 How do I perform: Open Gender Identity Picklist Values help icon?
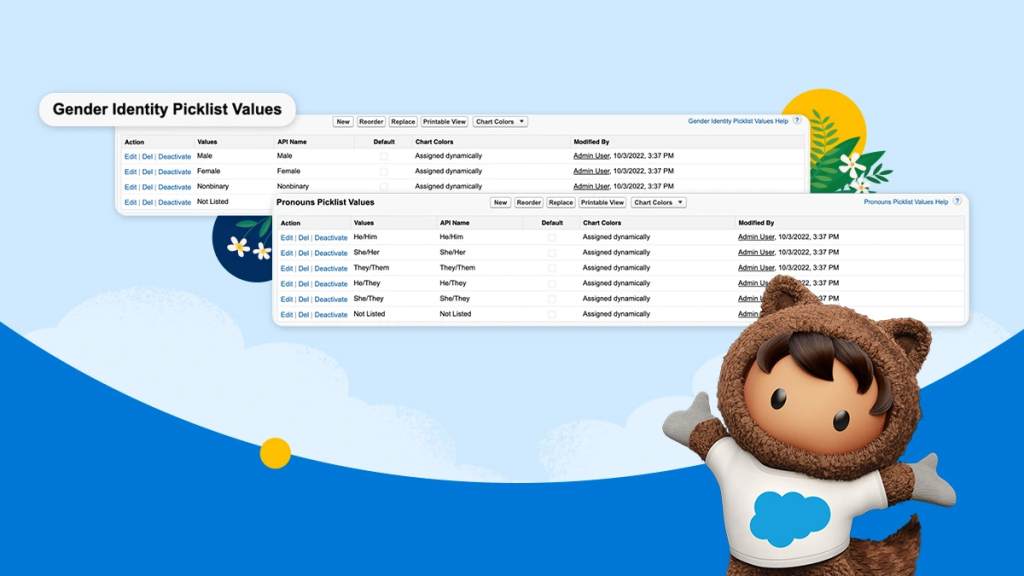797,120
